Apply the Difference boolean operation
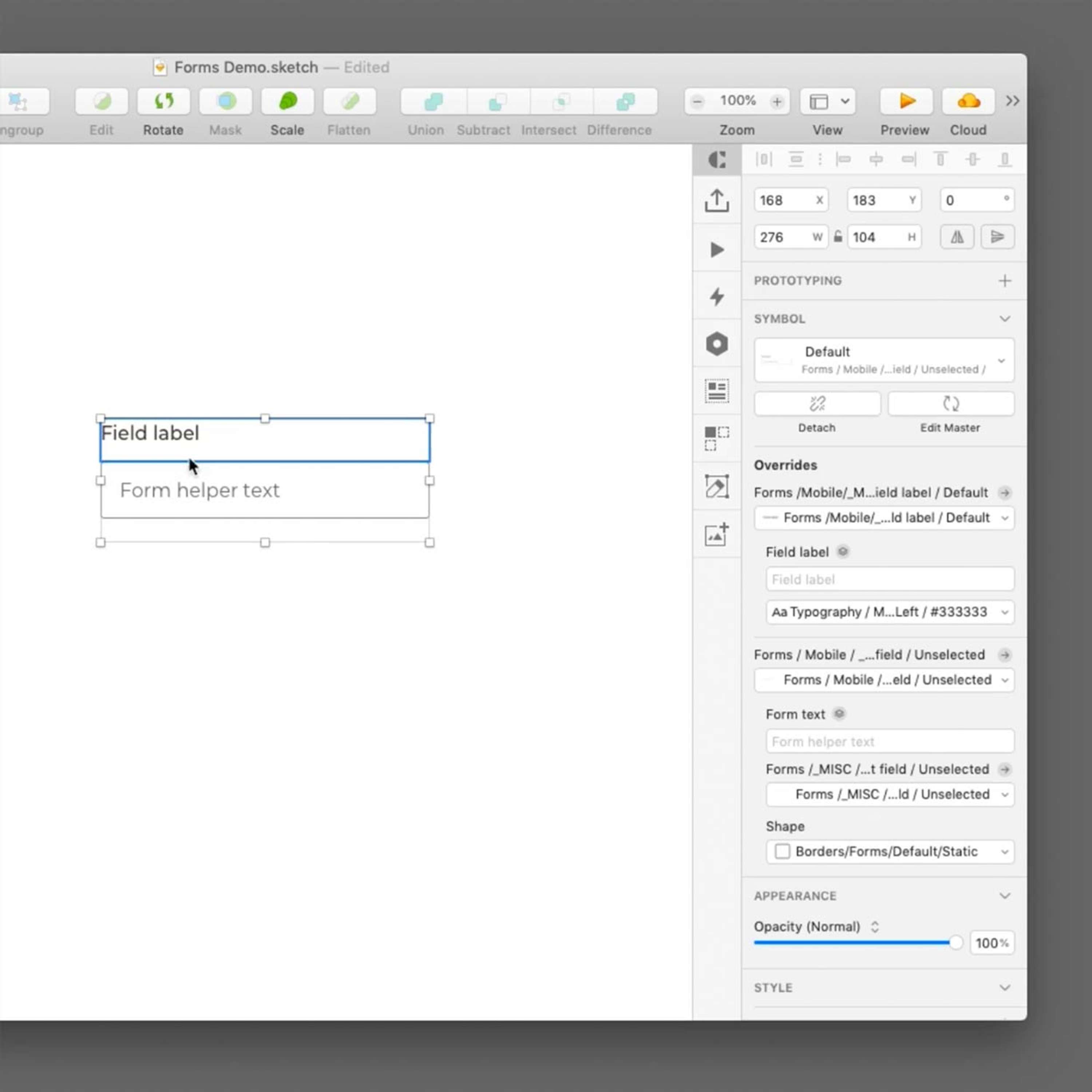Image resolution: width=1092 pixels, height=1092 pixels. (x=625, y=102)
